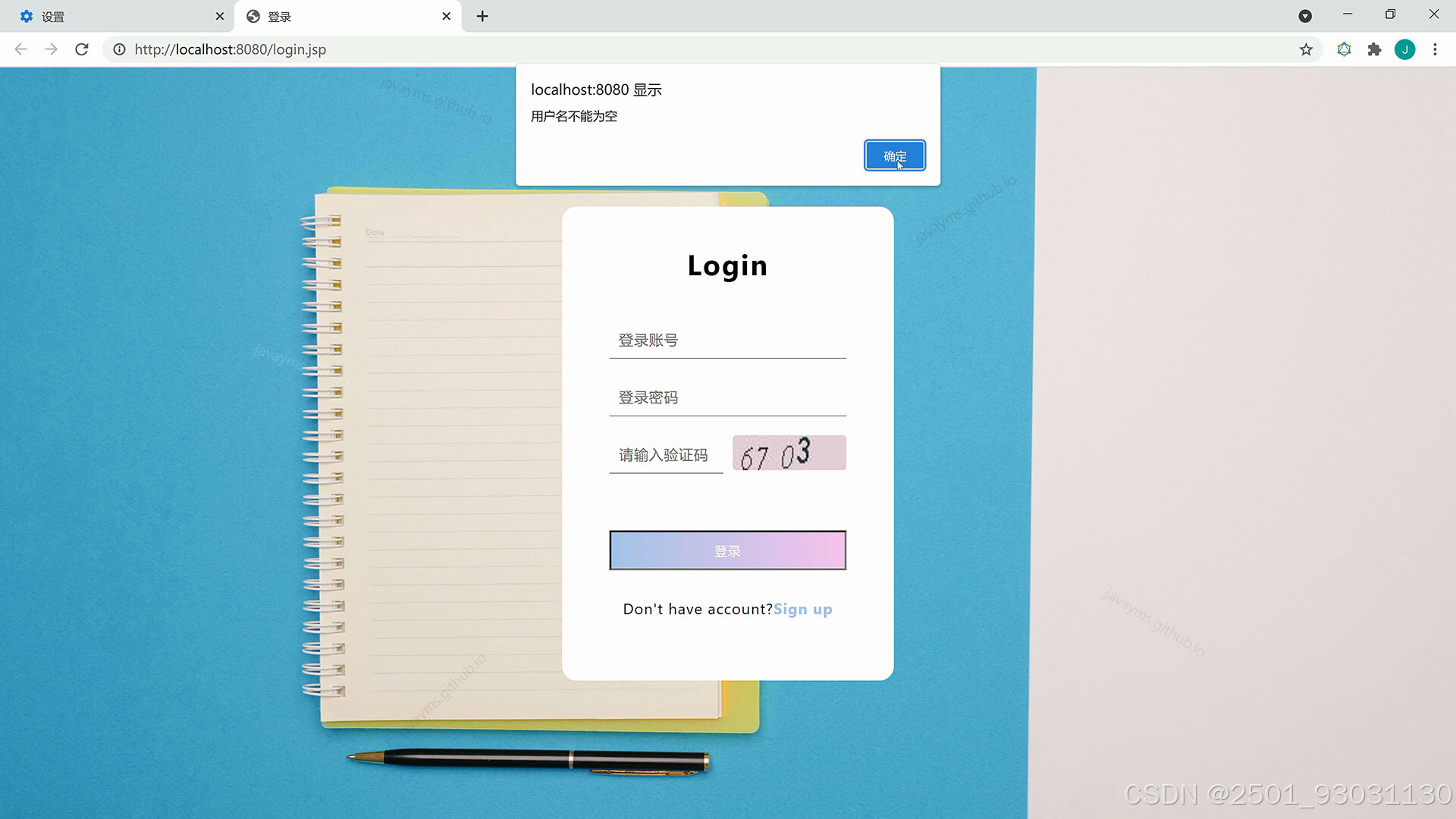Click the address bar URL localhost:8080/login.jsp
This screenshot has height=819, width=1456.
point(231,49)
